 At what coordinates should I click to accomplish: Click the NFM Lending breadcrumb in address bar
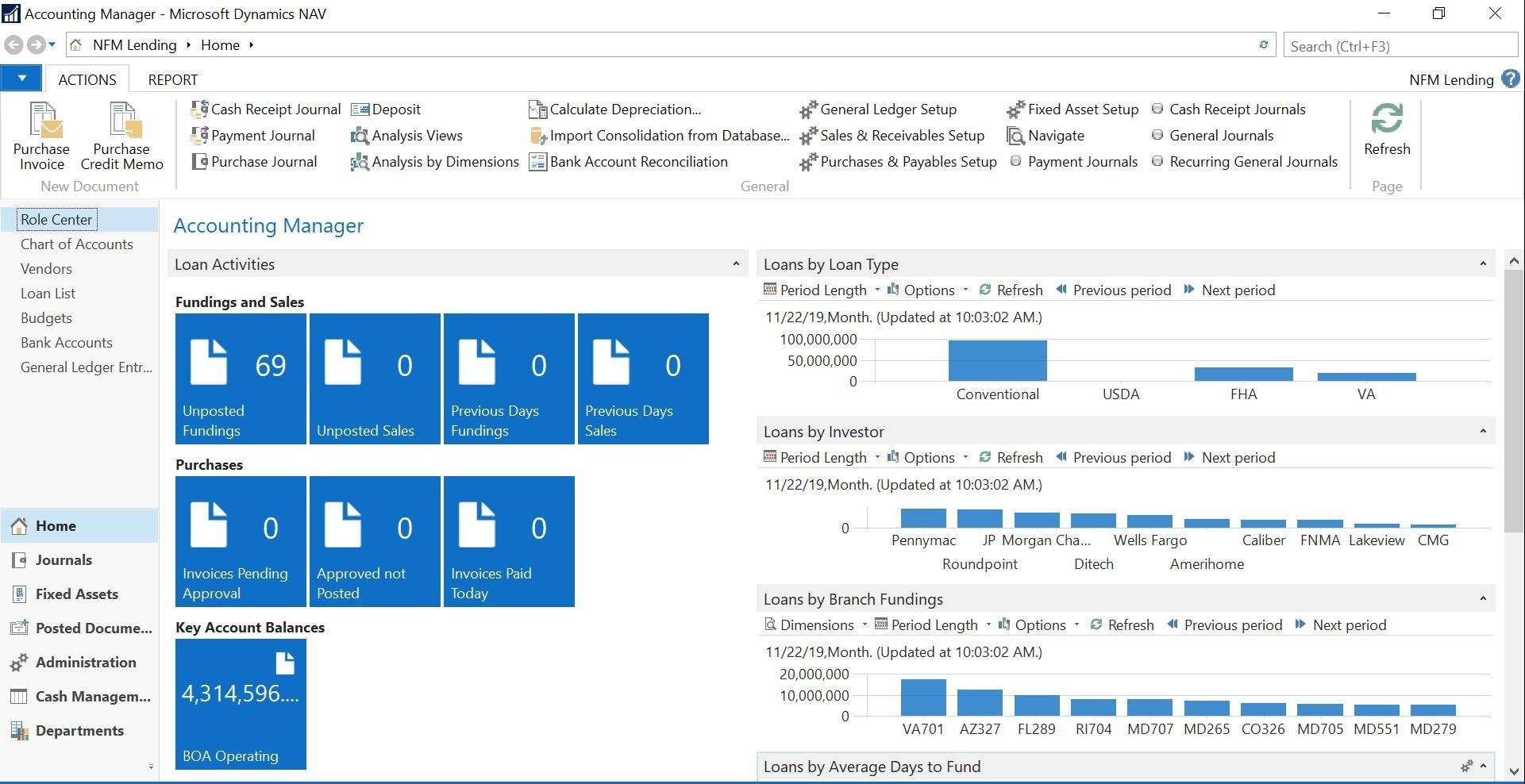135,45
